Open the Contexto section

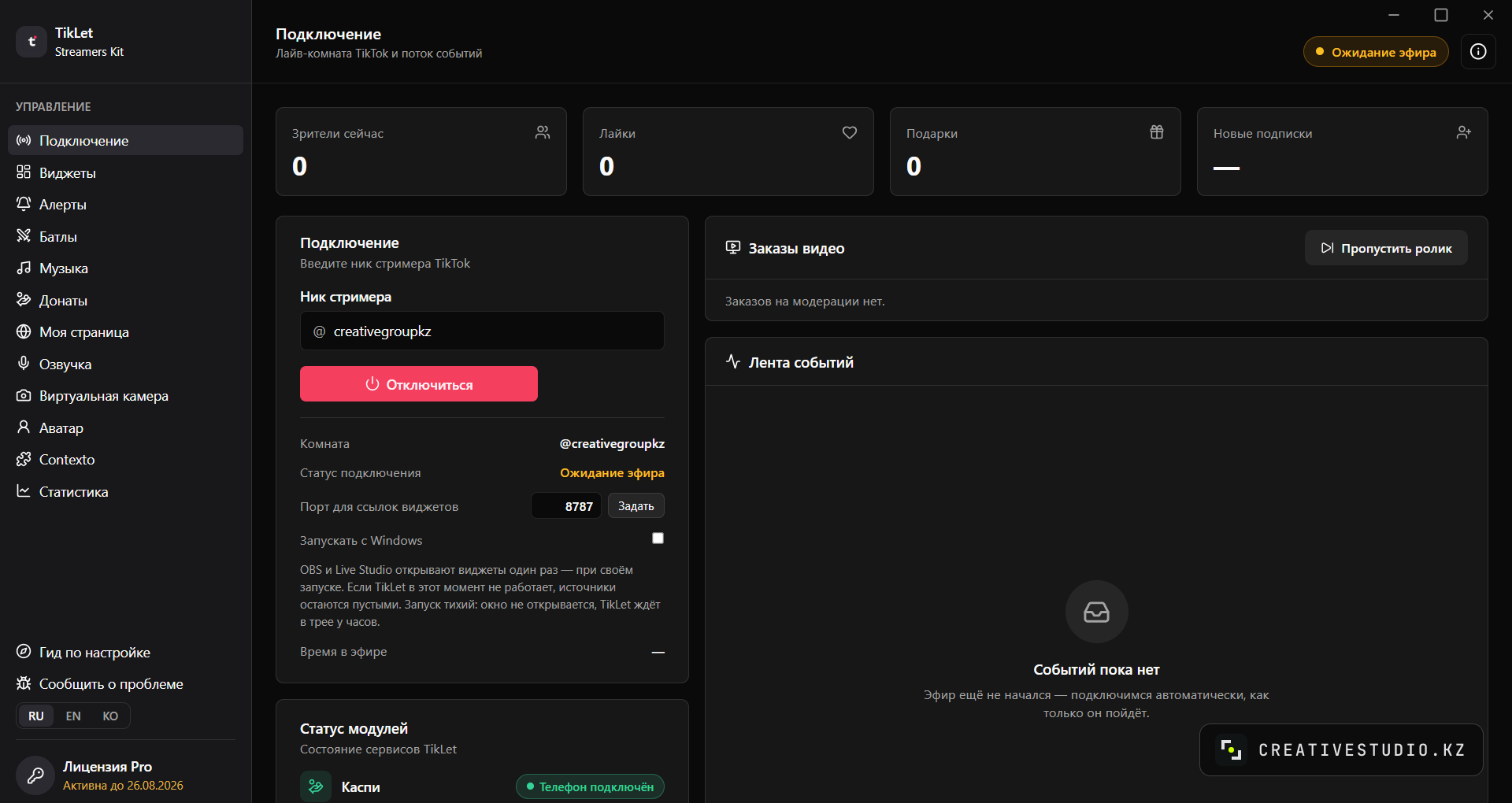pos(126,460)
